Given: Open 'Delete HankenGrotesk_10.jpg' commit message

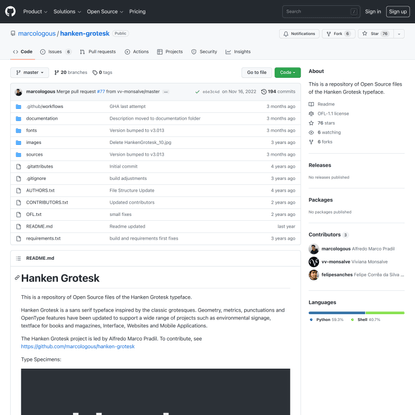Looking at the screenshot, I should pyautogui.click(x=140, y=142).
